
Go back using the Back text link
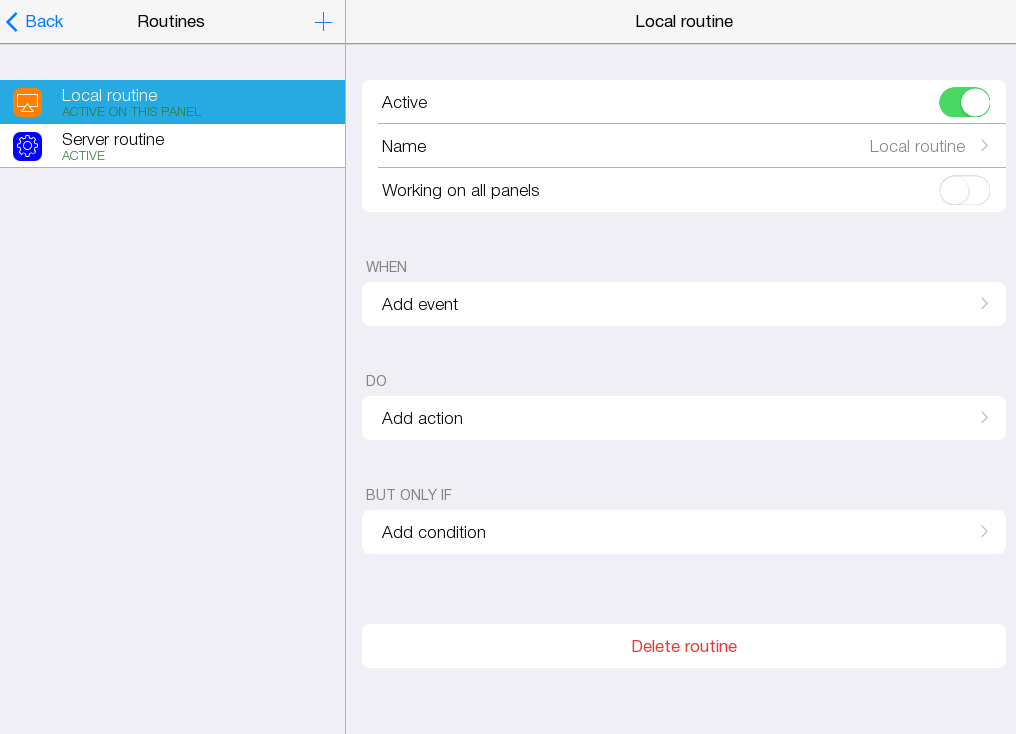pos(44,22)
